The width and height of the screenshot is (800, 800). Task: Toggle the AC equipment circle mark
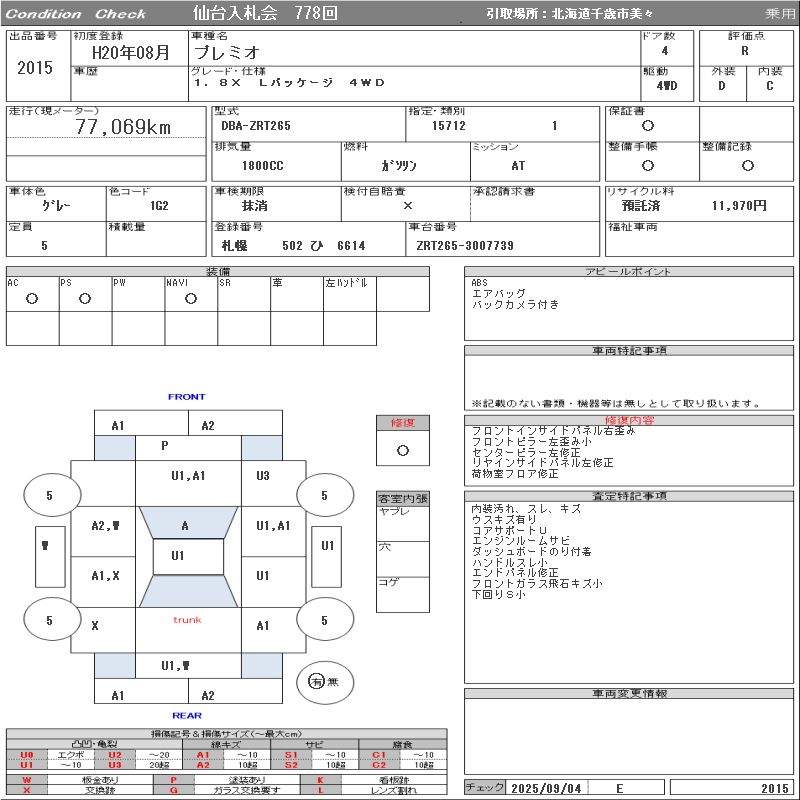[32, 298]
